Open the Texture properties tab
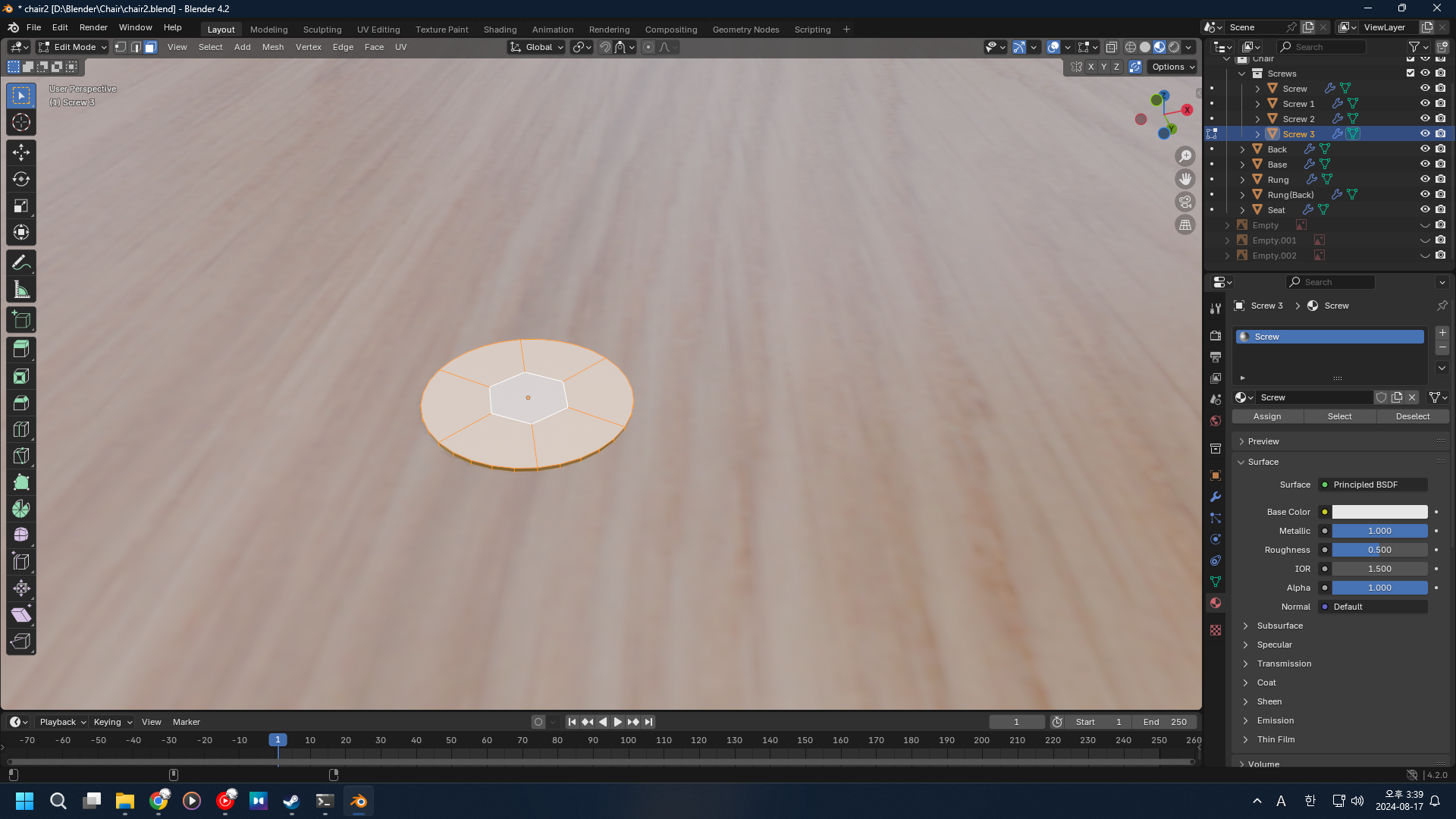This screenshot has width=1456, height=819. click(1216, 630)
